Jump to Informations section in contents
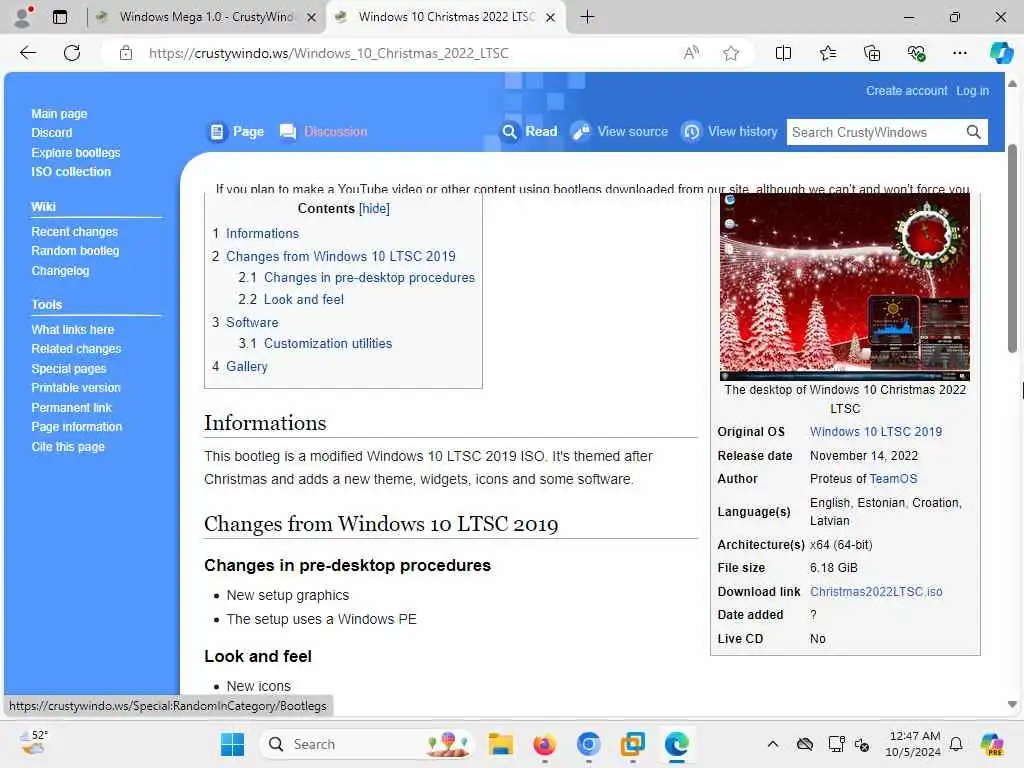The image size is (1024, 768). (x=262, y=233)
